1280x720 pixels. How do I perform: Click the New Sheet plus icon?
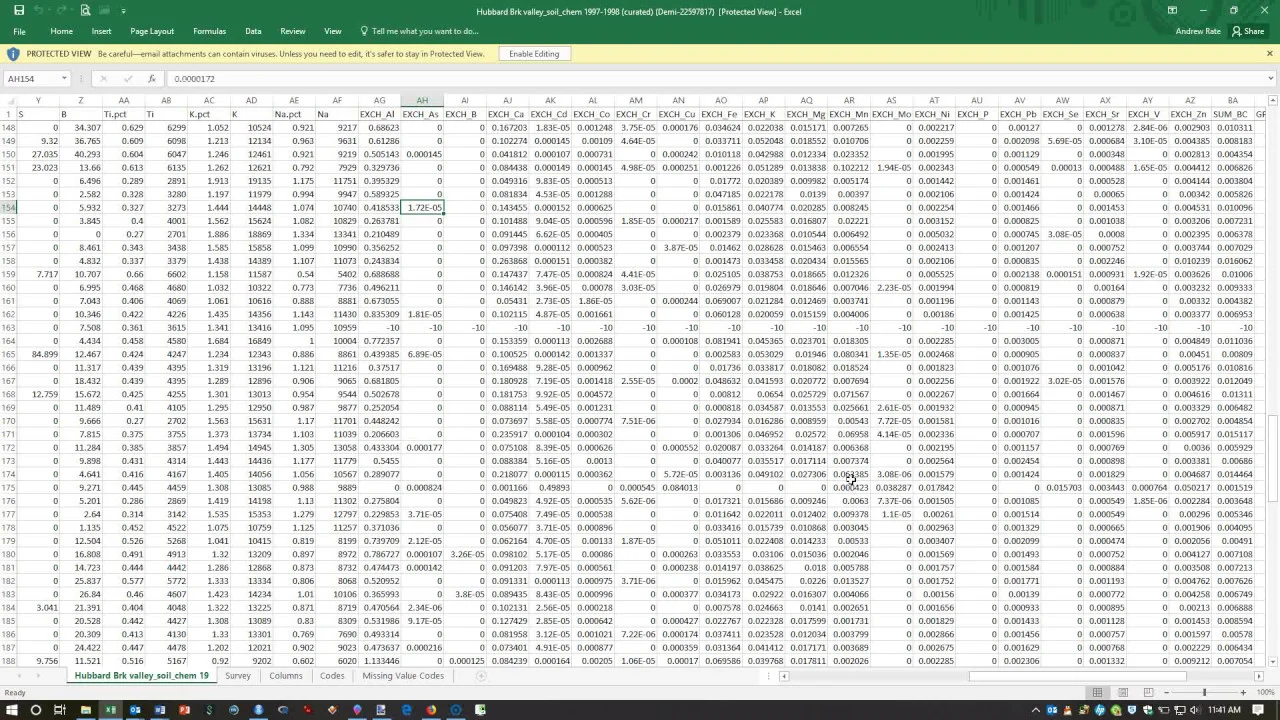[480, 676]
